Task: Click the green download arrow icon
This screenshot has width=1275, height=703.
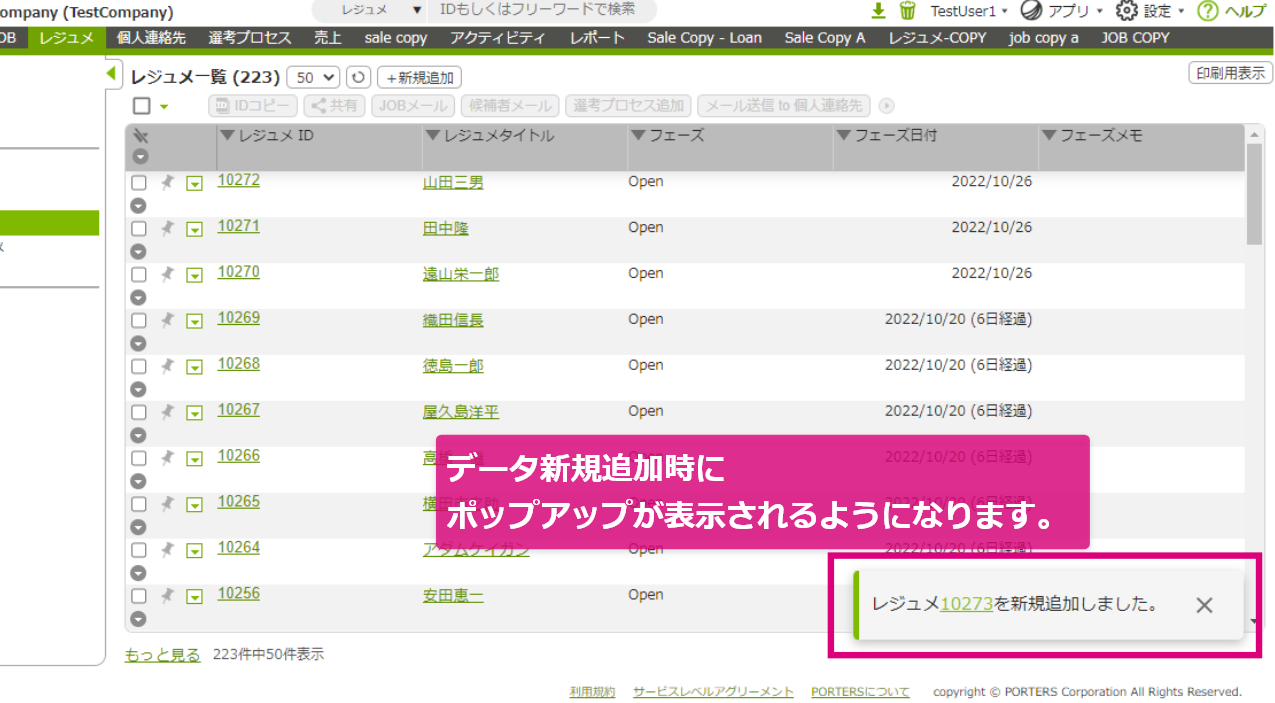Action: coord(879,11)
